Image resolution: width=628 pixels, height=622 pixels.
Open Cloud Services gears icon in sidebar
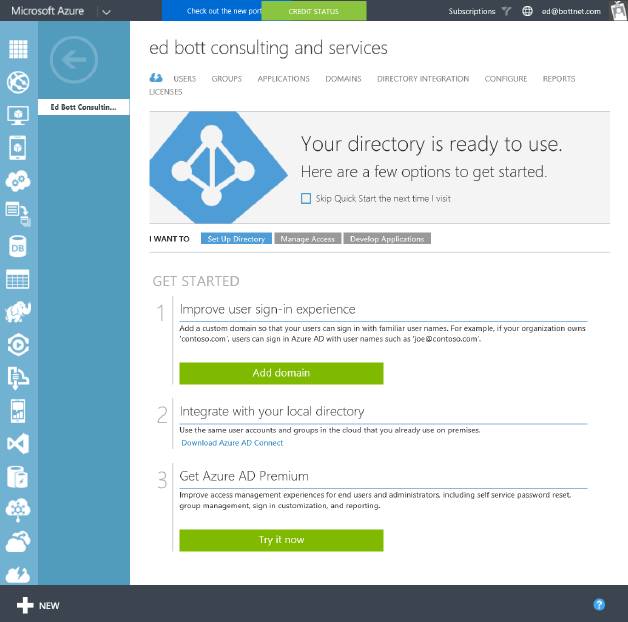point(18,181)
